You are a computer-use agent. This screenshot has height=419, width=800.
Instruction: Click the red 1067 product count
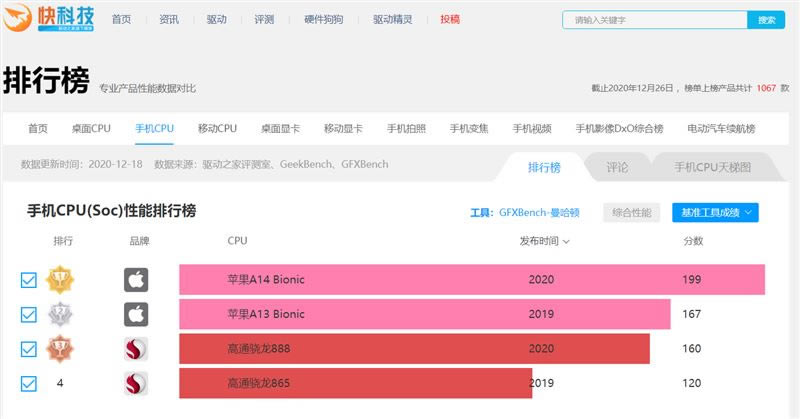point(766,88)
